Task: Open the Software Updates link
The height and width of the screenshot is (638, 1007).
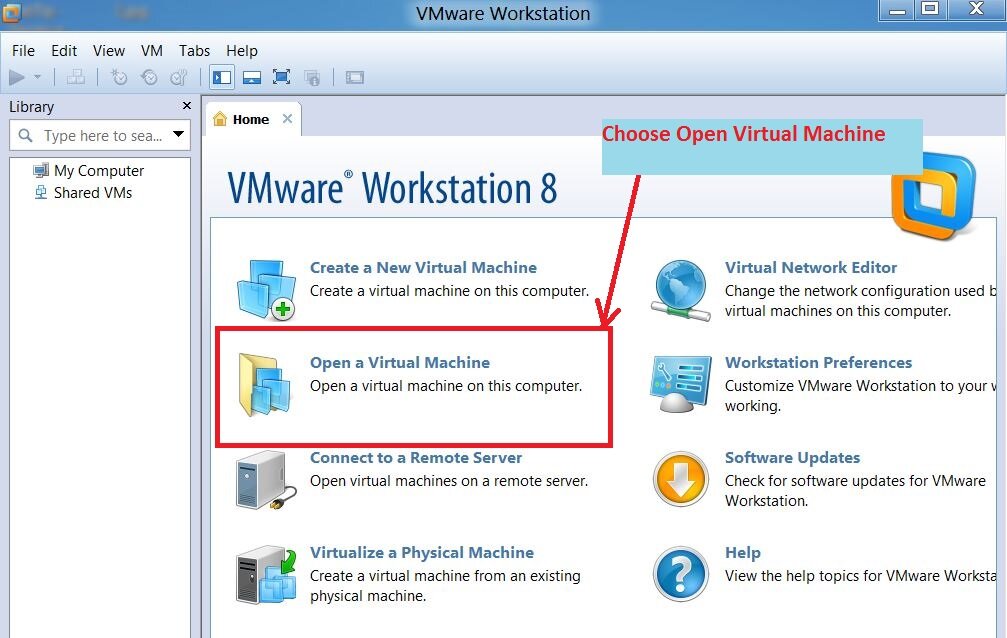Action: 792,457
